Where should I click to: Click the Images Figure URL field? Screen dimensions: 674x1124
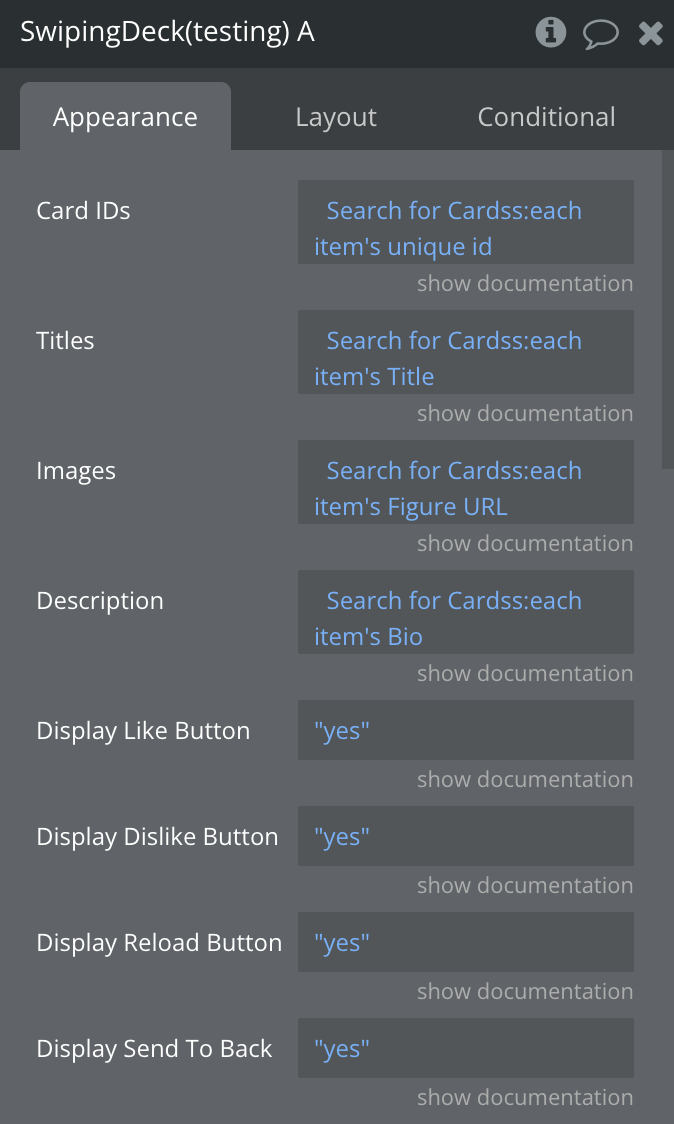(x=465, y=482)
